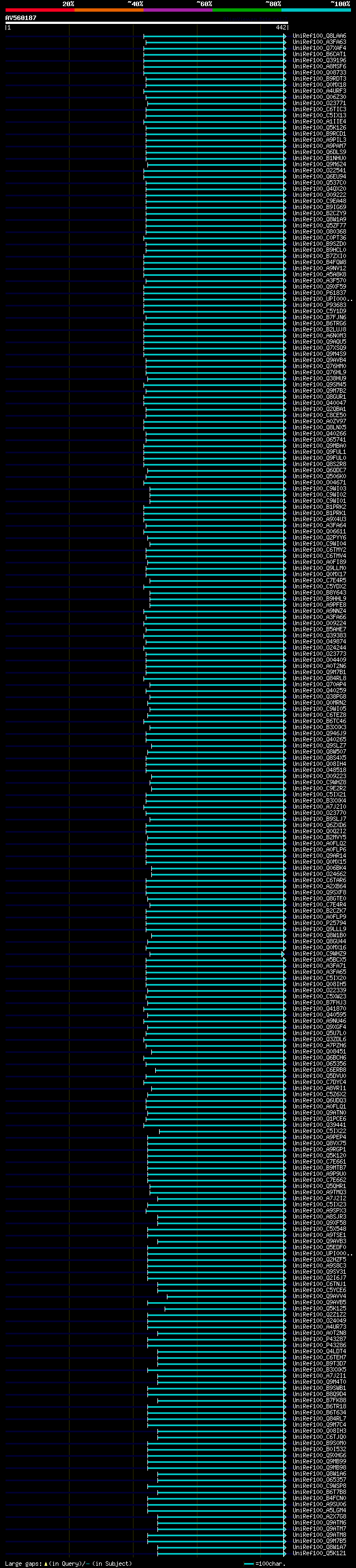356x1568 pixels.
Task: Select the UniRef100_Q6EU94 label
Action: coord(319,176)
